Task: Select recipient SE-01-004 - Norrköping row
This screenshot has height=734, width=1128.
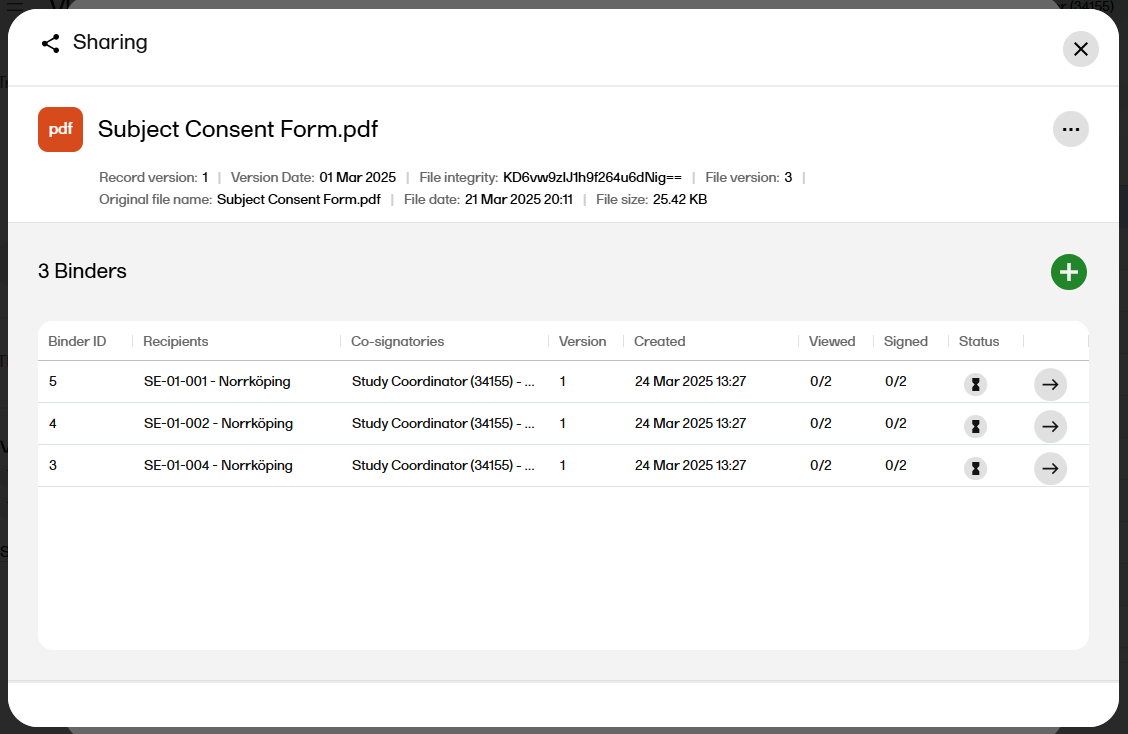Action: 218,465
